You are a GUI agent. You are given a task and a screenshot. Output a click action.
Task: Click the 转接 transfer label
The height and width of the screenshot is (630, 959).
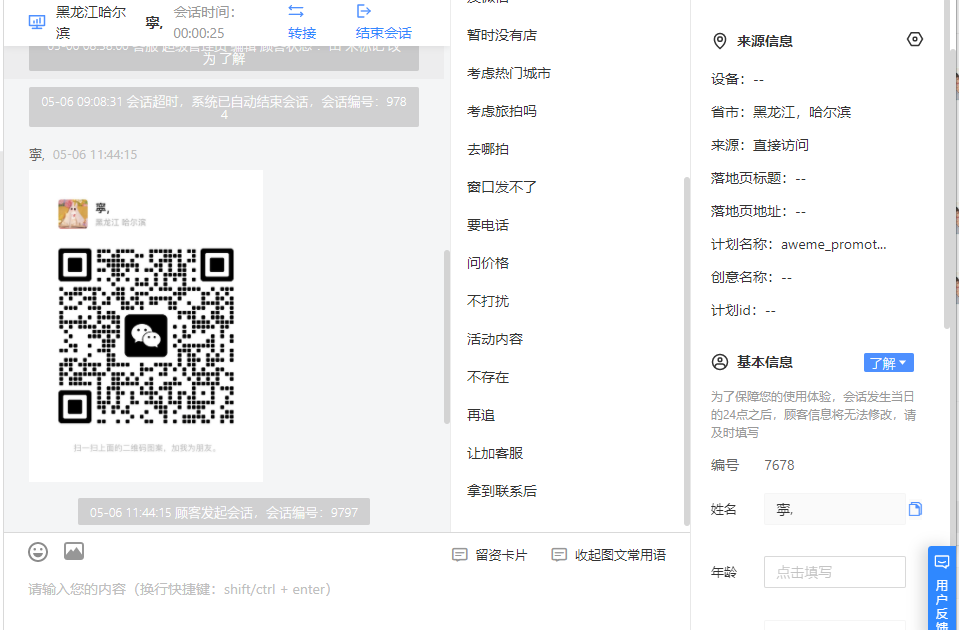coord(302,33)
